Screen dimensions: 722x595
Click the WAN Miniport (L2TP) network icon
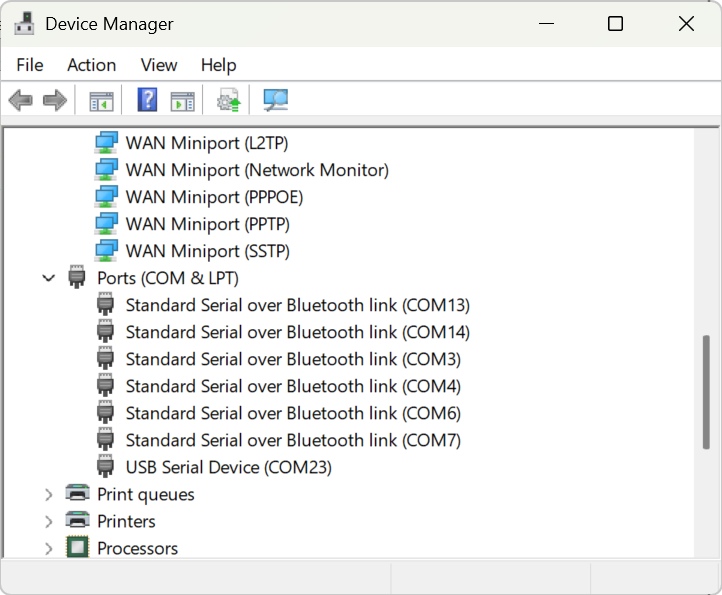pos(106,143)
